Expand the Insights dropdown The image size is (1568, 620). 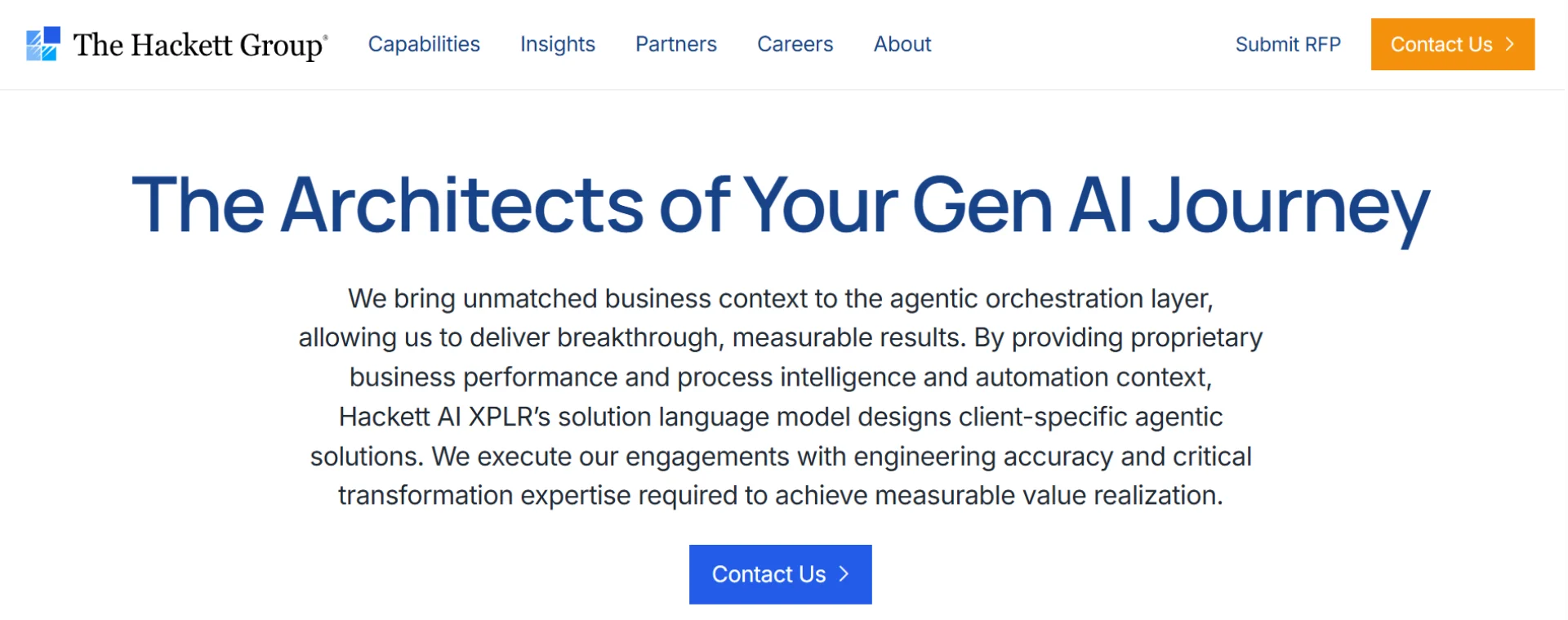click(557, 45)
